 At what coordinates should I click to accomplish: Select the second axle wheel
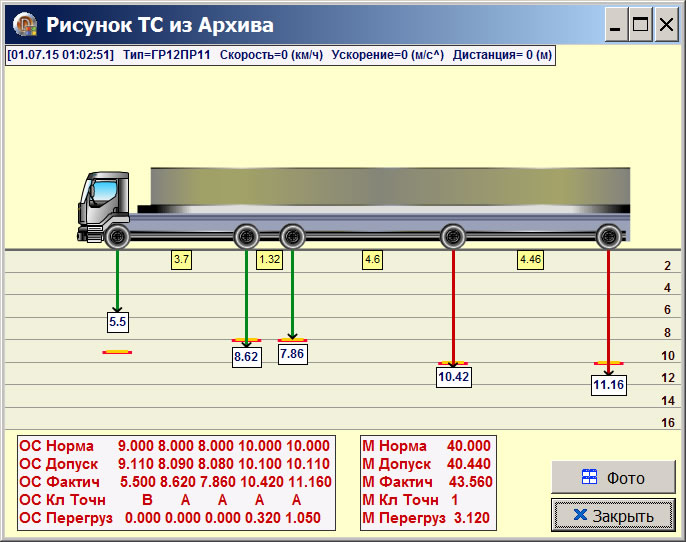click(247, 237)
